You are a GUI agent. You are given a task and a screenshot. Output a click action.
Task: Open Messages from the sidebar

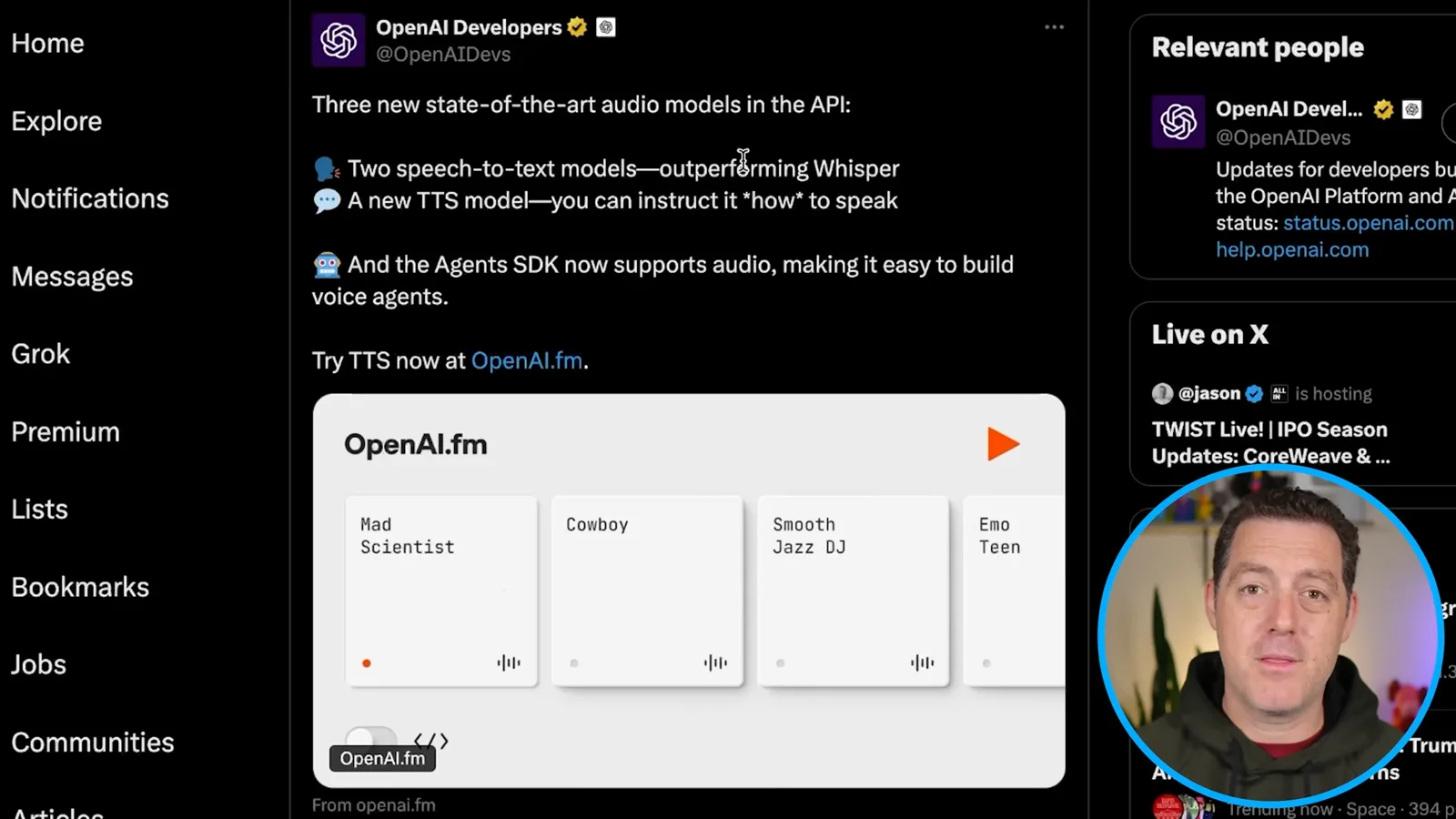(72, 277)
